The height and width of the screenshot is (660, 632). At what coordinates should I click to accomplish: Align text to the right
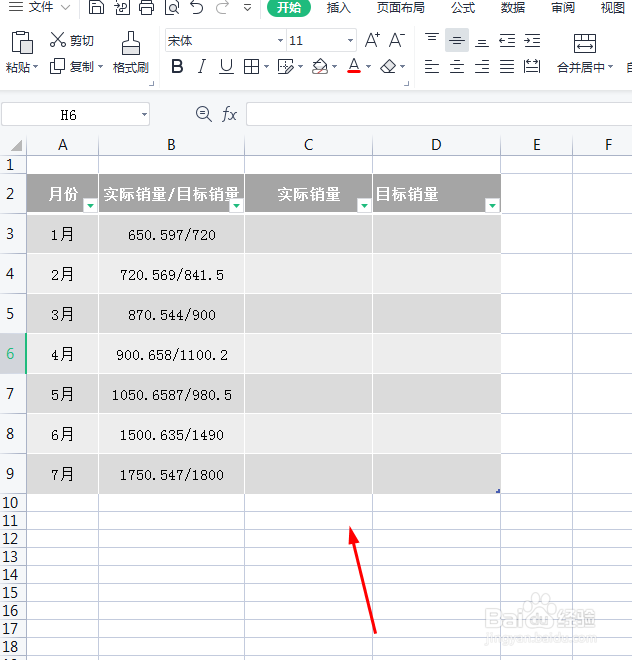(x=482, y=67)
